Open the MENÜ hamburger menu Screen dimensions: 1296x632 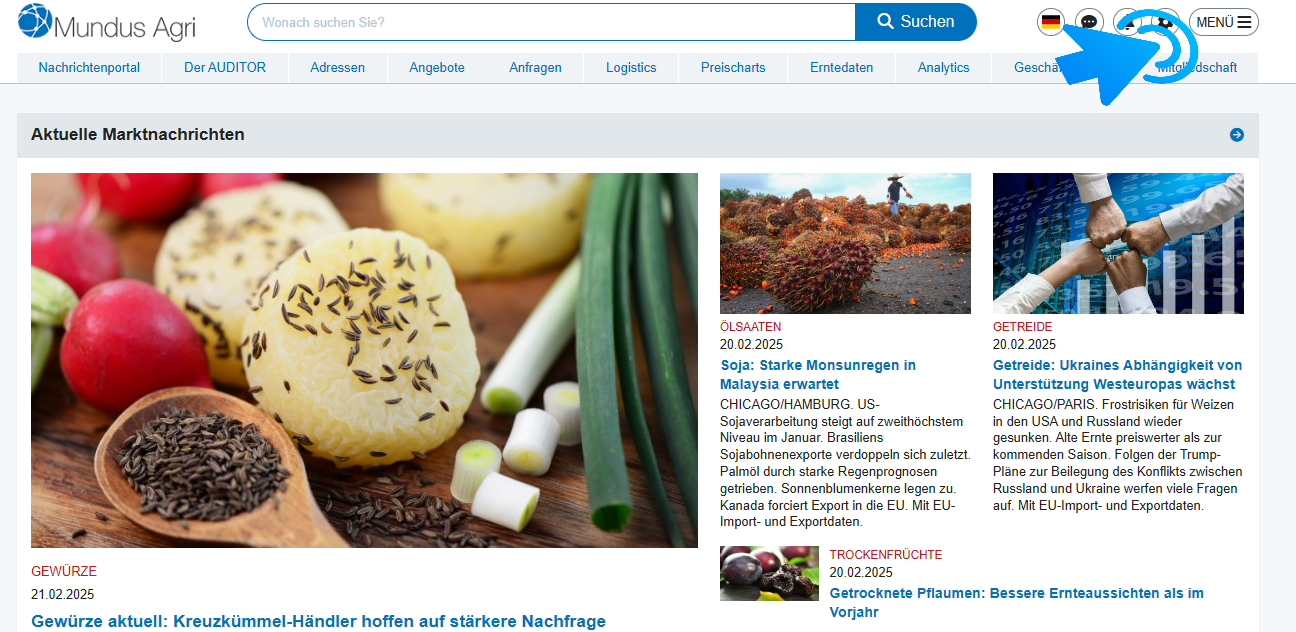(1224, 22)
